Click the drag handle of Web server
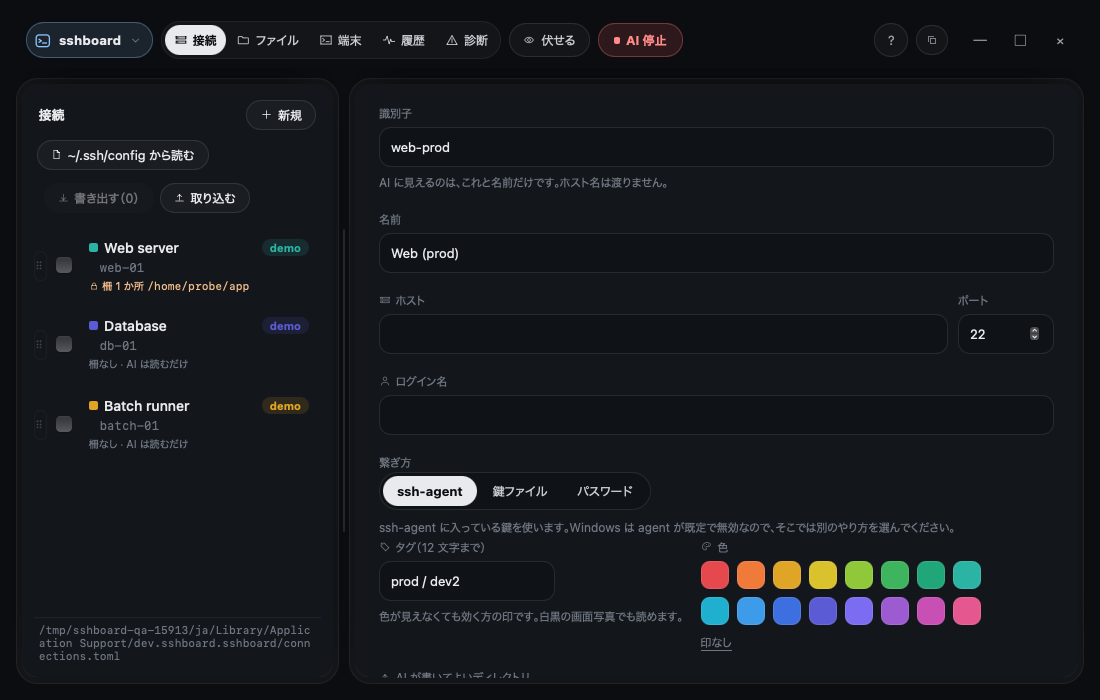This screenshot has width=1100, height=700. click(39, 265)
